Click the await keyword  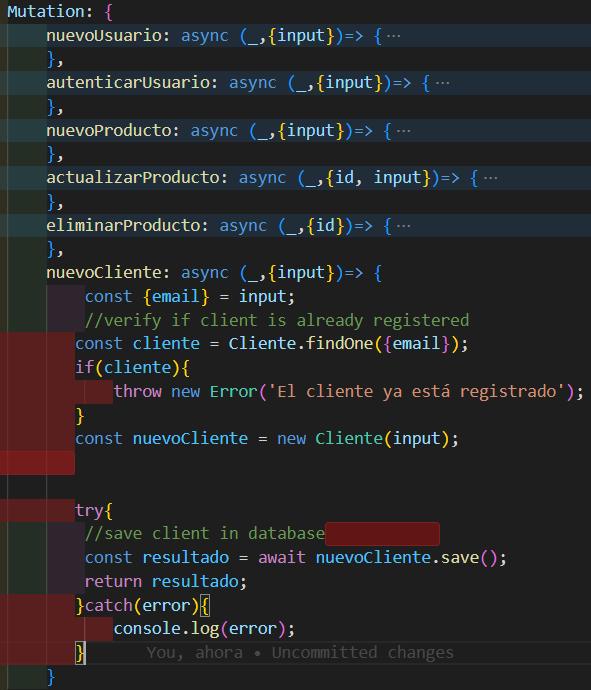[x=282, y=558]
